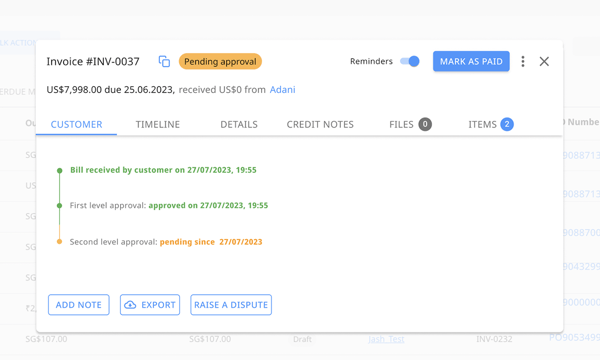Open the Credit Notes tab
600x360 pixels.
(320, 124)
